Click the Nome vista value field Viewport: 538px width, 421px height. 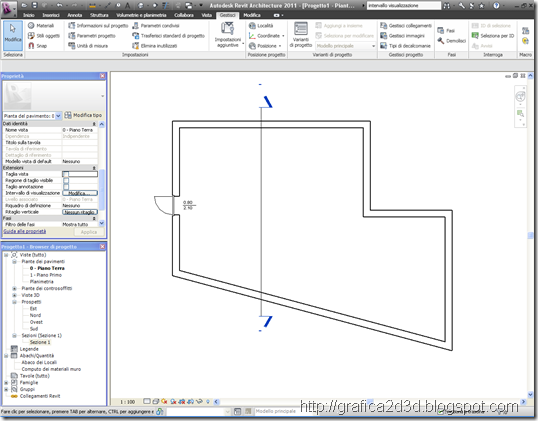(x=80, y=130)
